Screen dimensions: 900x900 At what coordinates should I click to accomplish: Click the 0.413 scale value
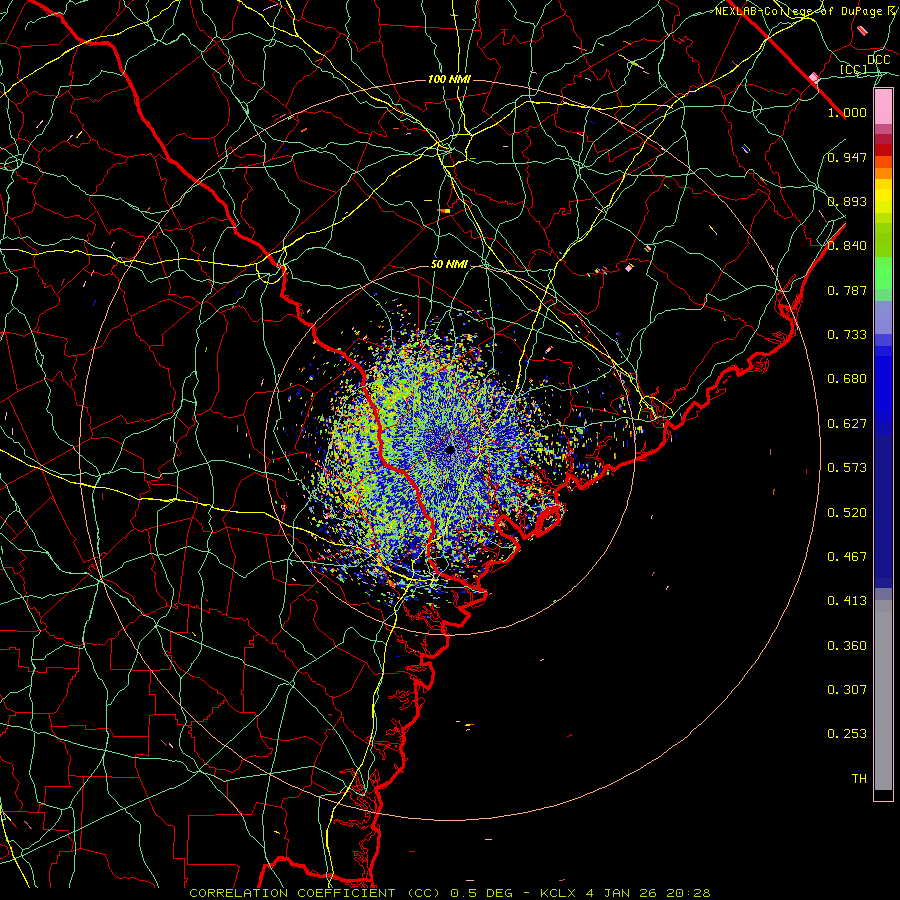pos(847,601)
